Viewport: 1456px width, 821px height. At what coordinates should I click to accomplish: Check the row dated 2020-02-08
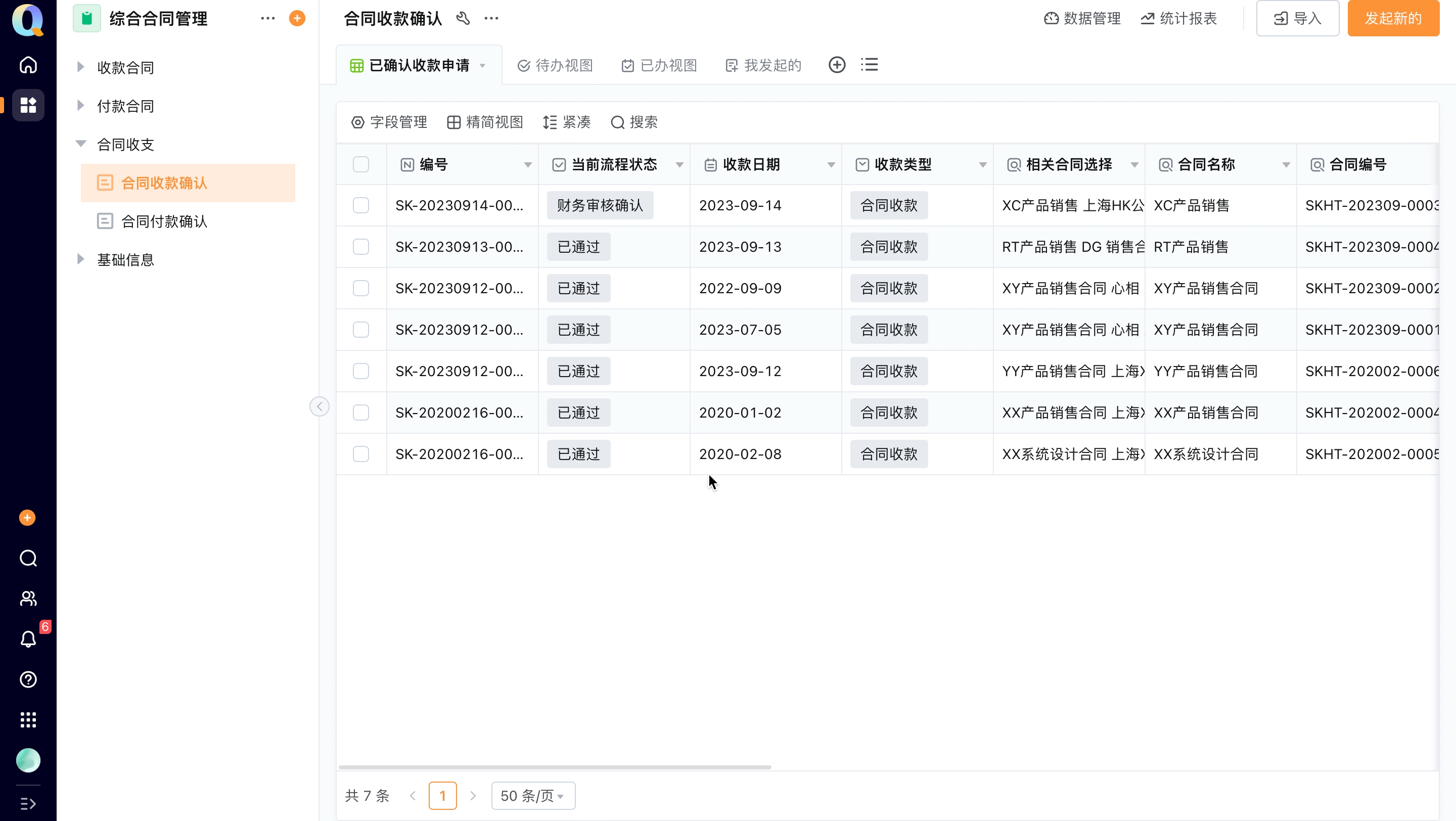[360, 454]
